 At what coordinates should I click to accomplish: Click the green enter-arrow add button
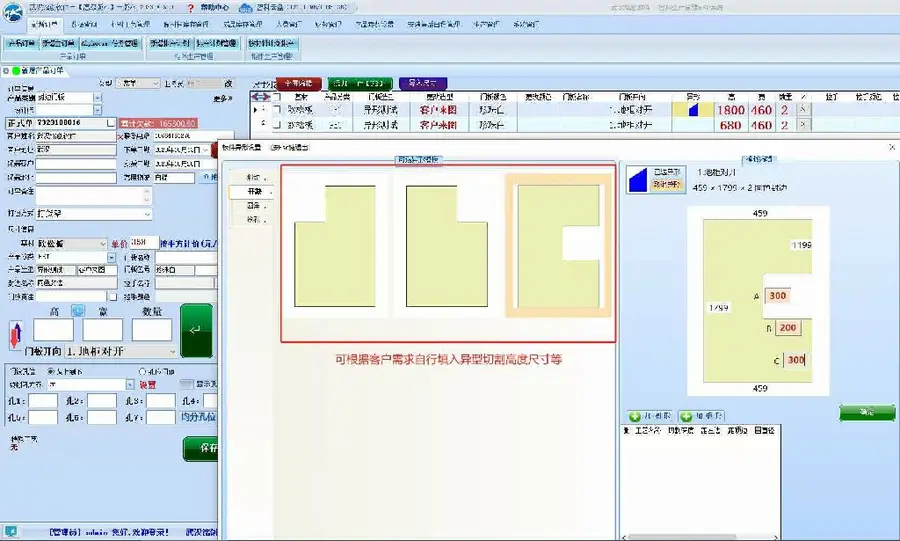coord(196,331)
